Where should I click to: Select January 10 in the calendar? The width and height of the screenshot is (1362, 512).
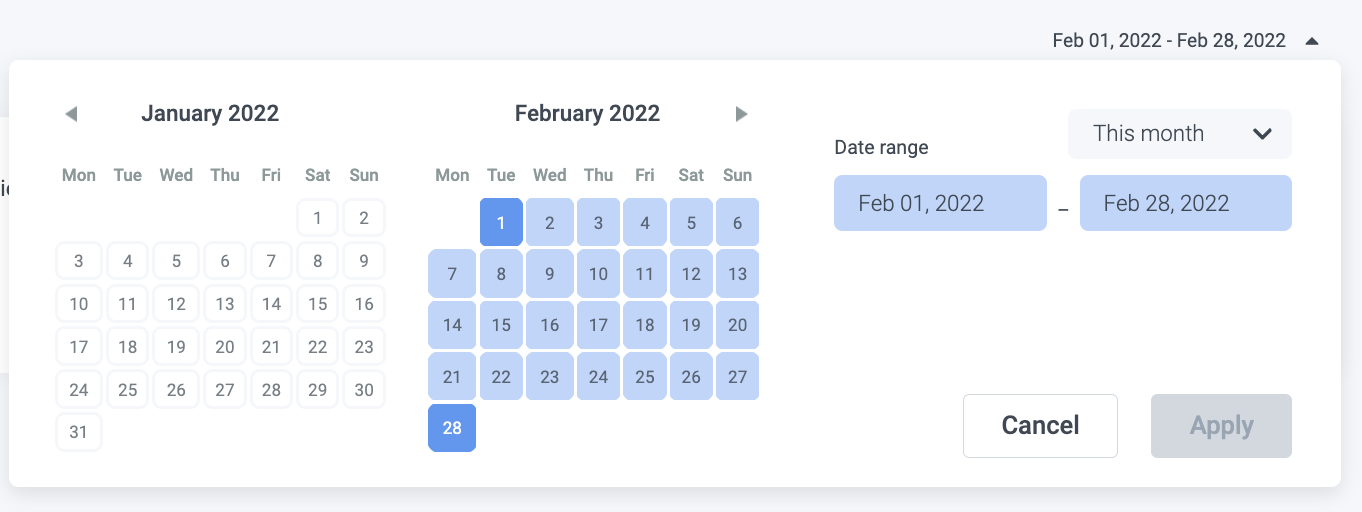[79, 304]
